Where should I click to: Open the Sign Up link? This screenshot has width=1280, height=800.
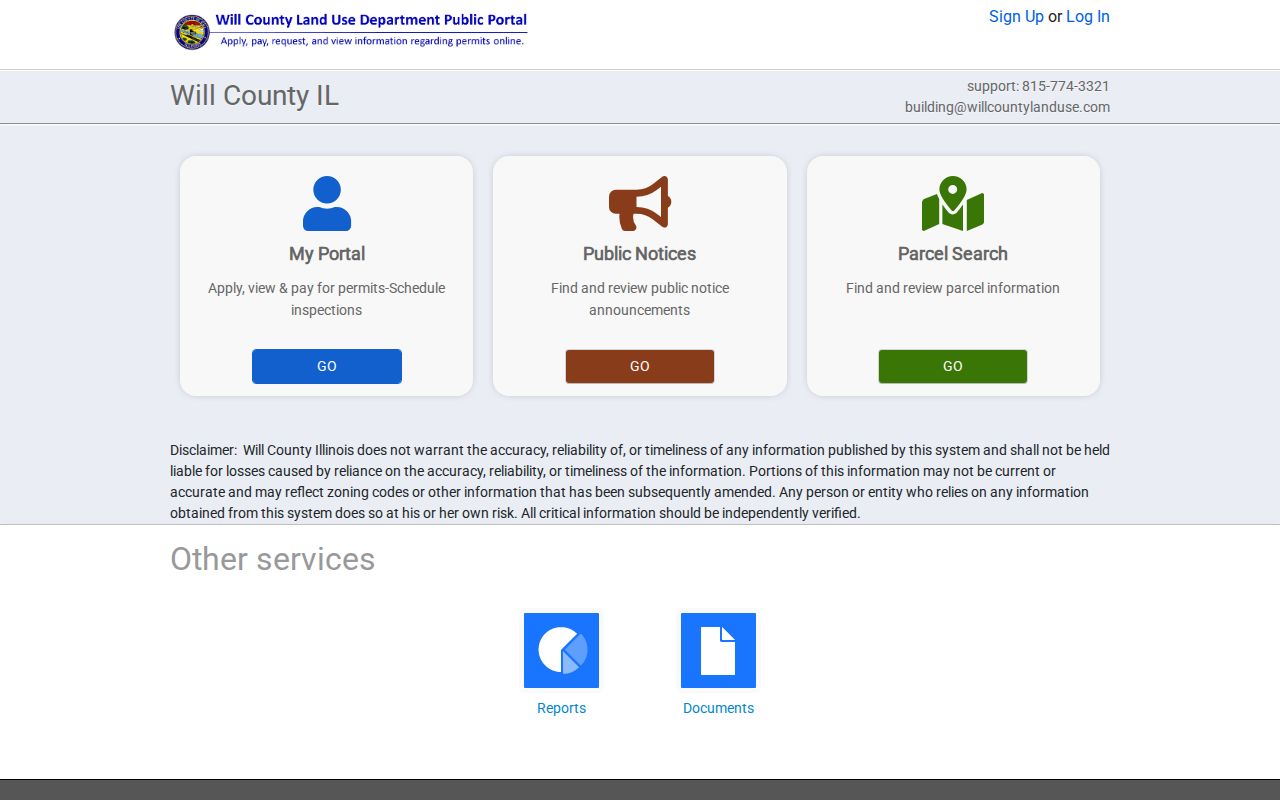click(x=1016, y=16)
